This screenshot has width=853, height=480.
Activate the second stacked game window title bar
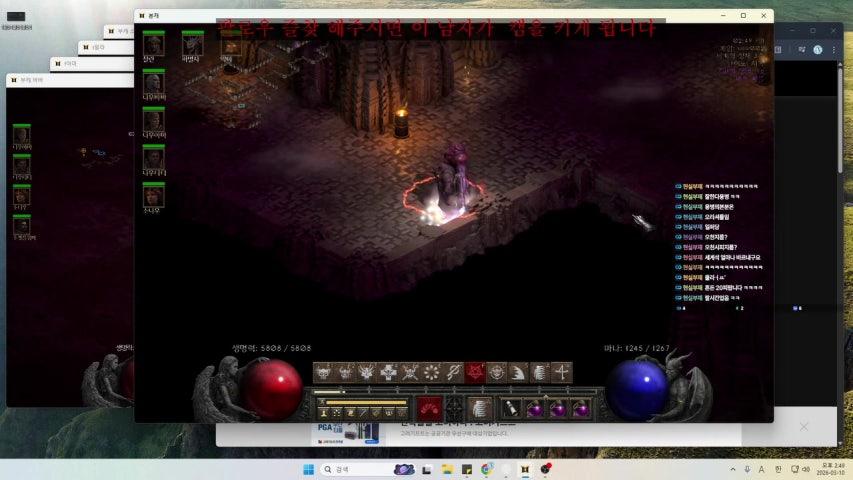(x=92, y=64)
